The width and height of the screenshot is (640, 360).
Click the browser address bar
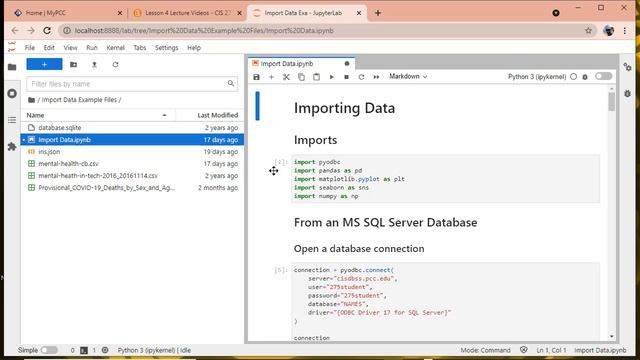(327, 31)
